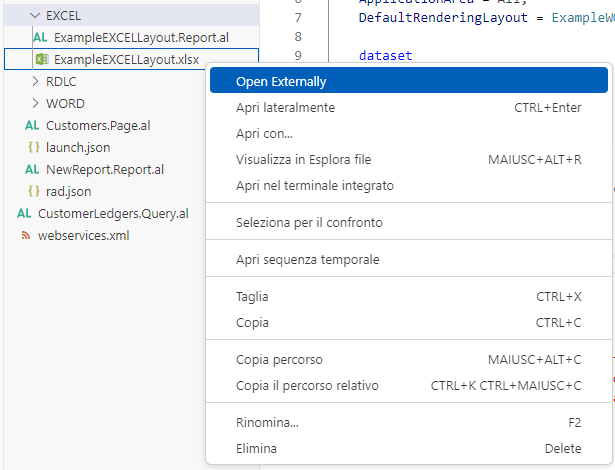
Task: Open ExampleEXCELLayout.Report.al file
Action: click(141, 38)
